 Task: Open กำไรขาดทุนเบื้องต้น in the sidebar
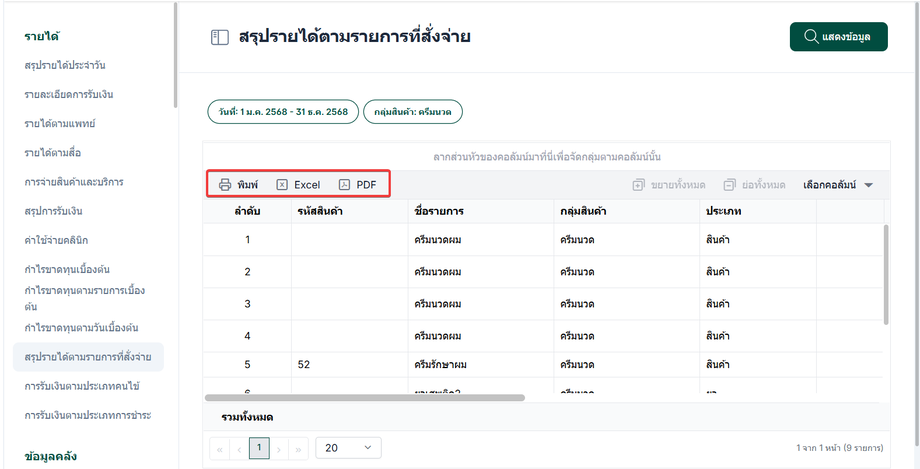coord(67,269)
